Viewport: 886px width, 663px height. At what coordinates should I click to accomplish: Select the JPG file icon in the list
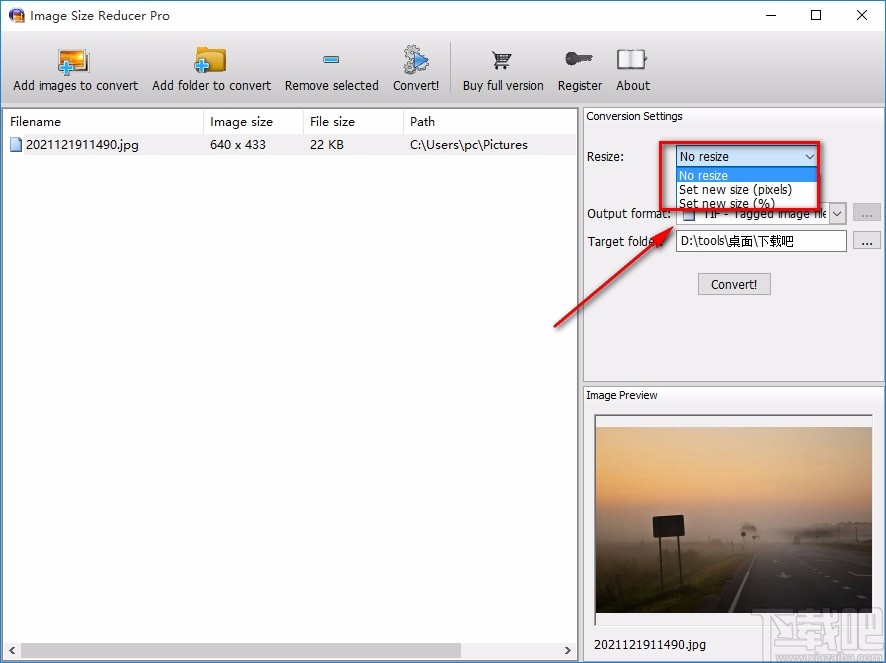(x=16, y=145)
